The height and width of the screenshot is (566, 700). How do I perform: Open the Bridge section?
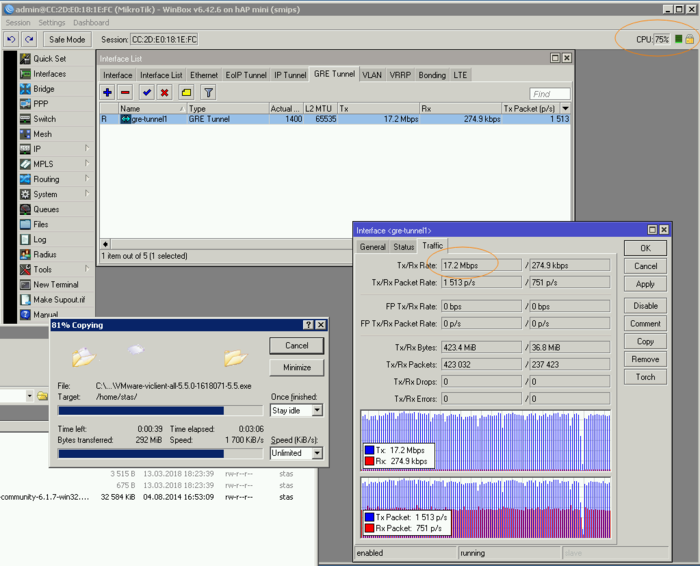pos(43,89)
